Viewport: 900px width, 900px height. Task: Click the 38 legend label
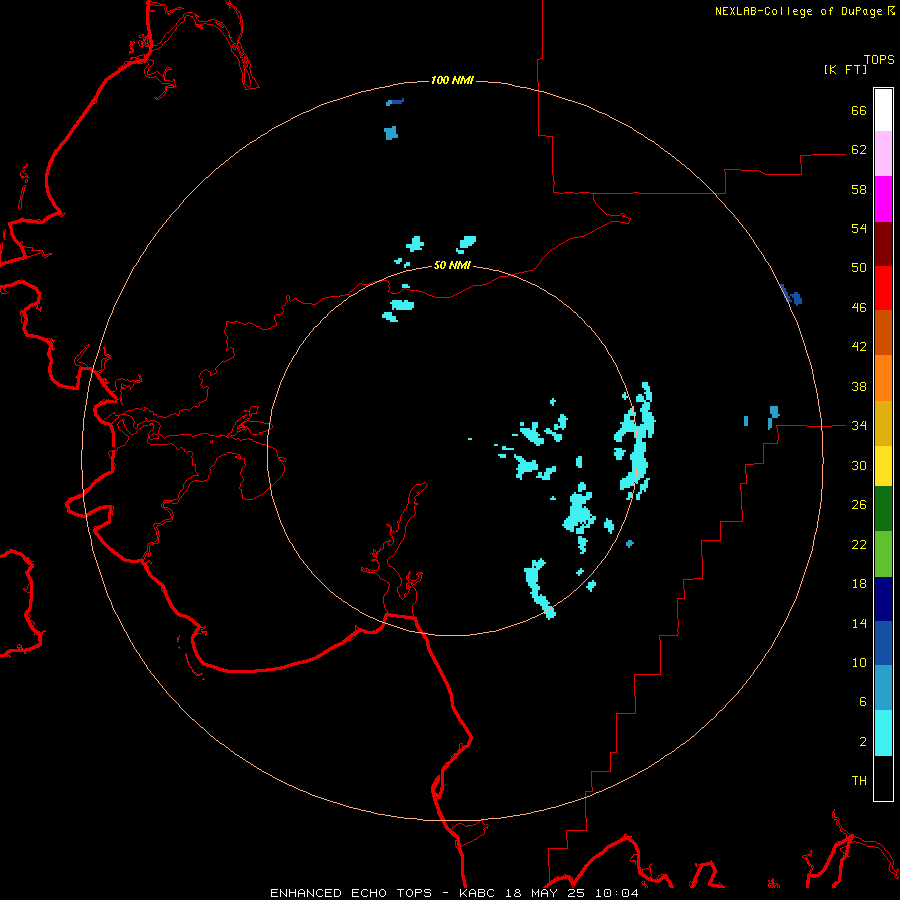(x=859, y=386)
